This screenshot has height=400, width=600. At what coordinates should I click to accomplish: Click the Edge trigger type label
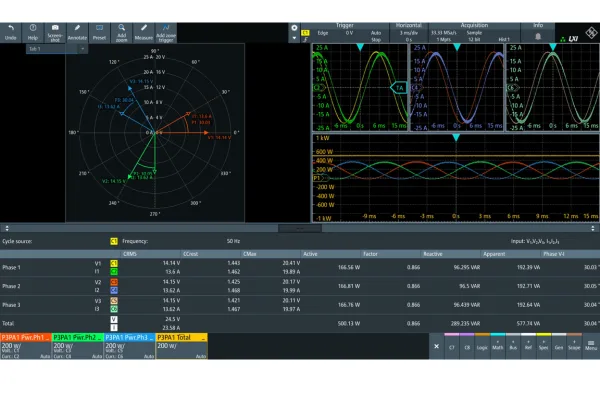coord(323,33)
